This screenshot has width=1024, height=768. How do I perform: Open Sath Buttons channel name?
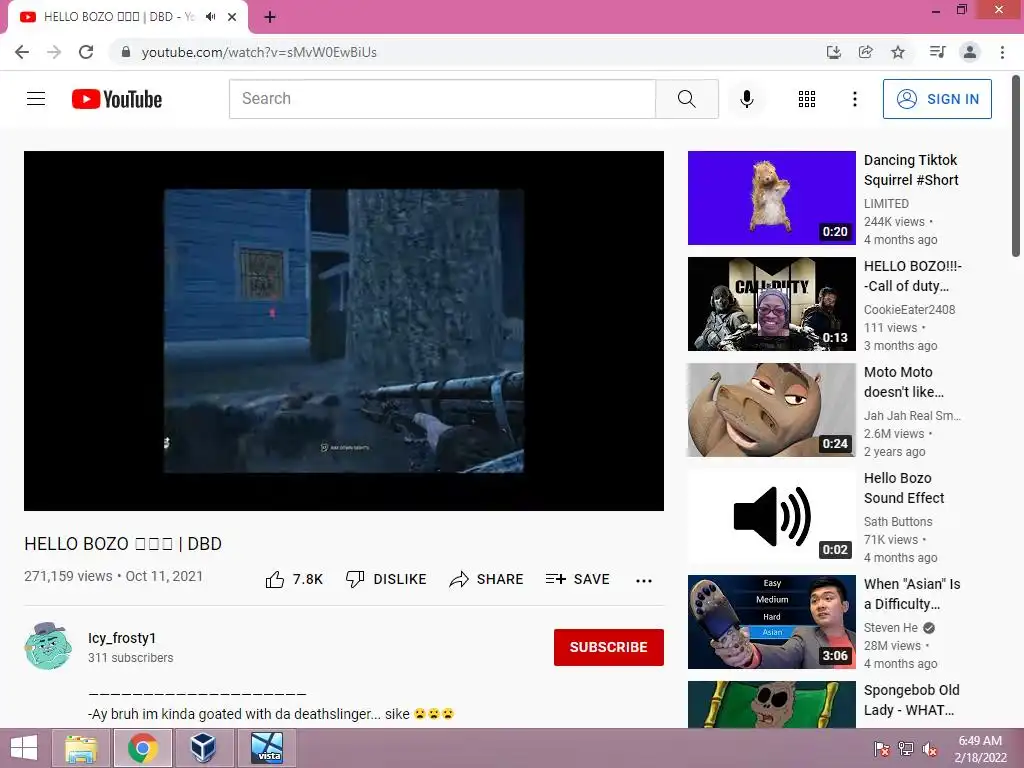pos(898,521)
